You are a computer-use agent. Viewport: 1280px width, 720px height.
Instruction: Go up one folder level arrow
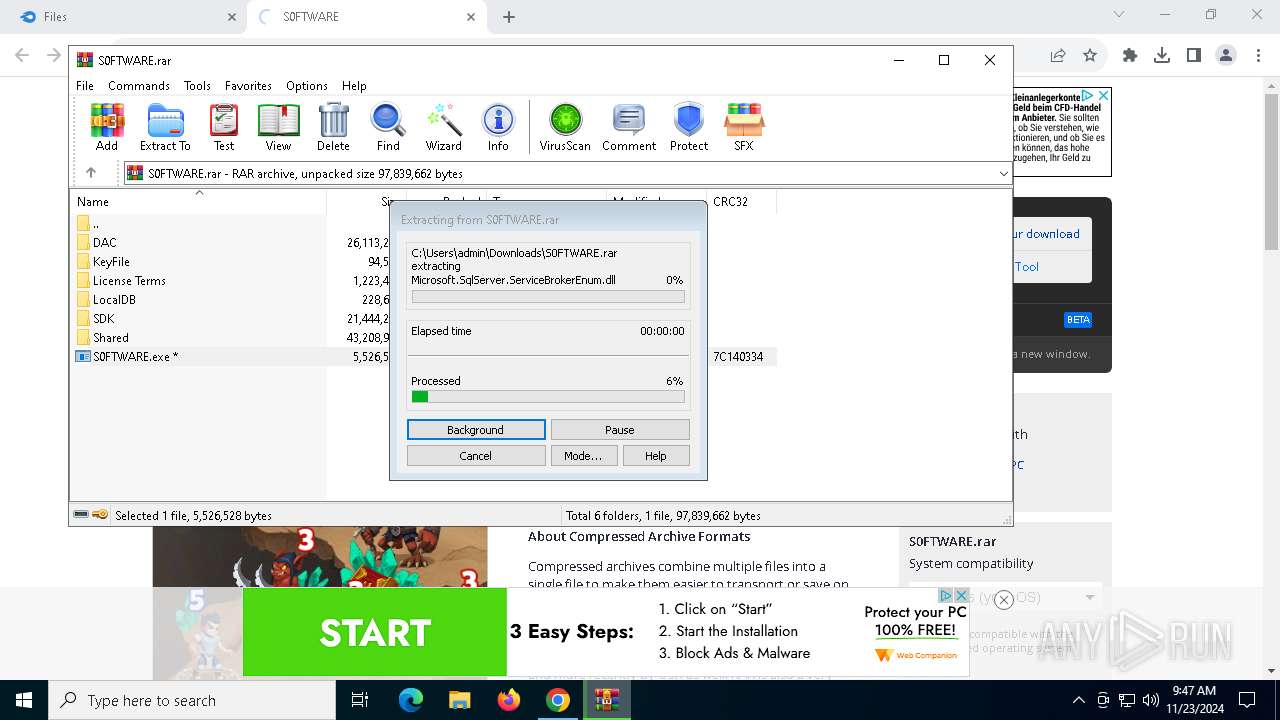(91, 173)
